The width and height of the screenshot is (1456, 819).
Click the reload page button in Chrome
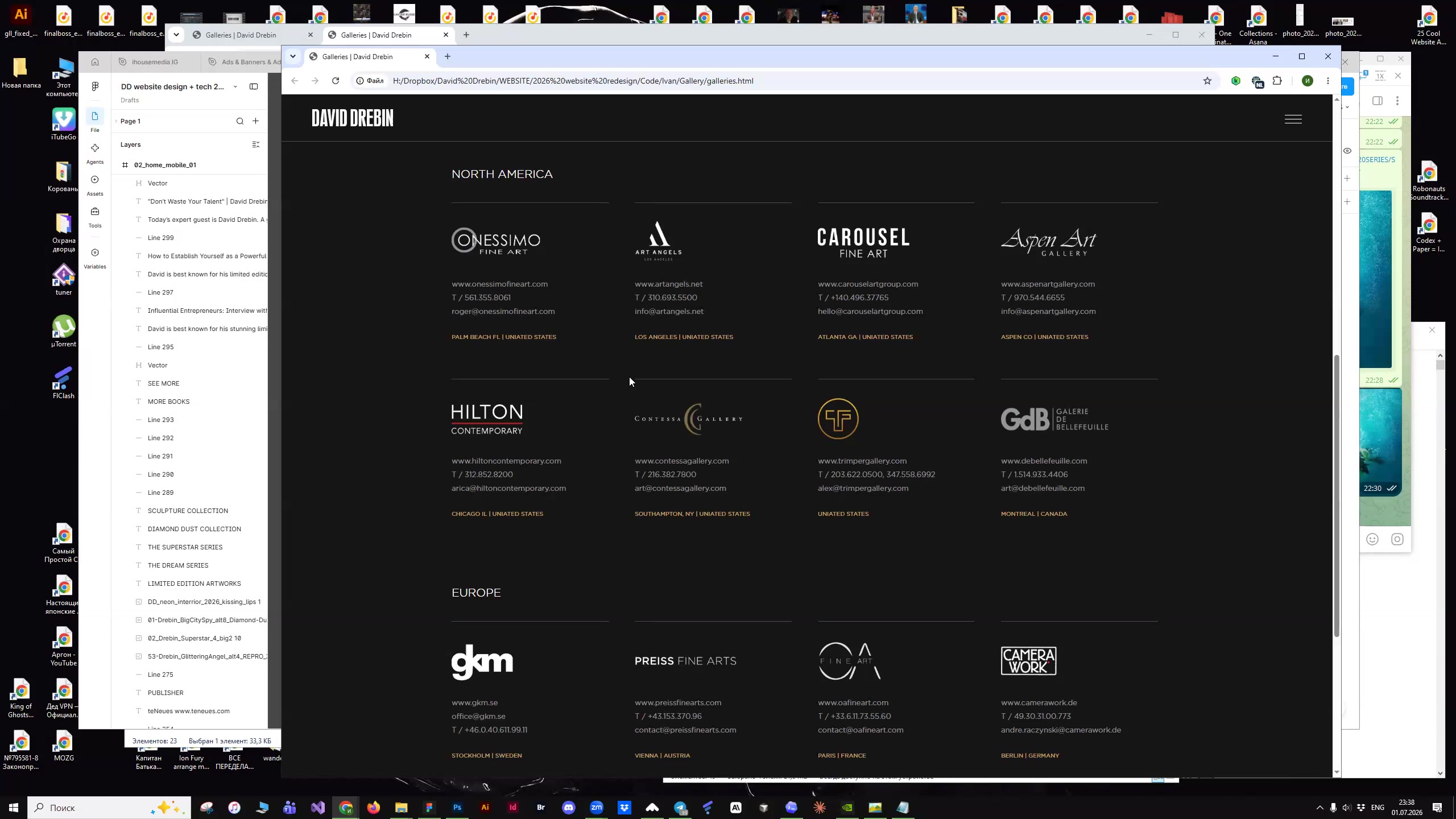336,81
